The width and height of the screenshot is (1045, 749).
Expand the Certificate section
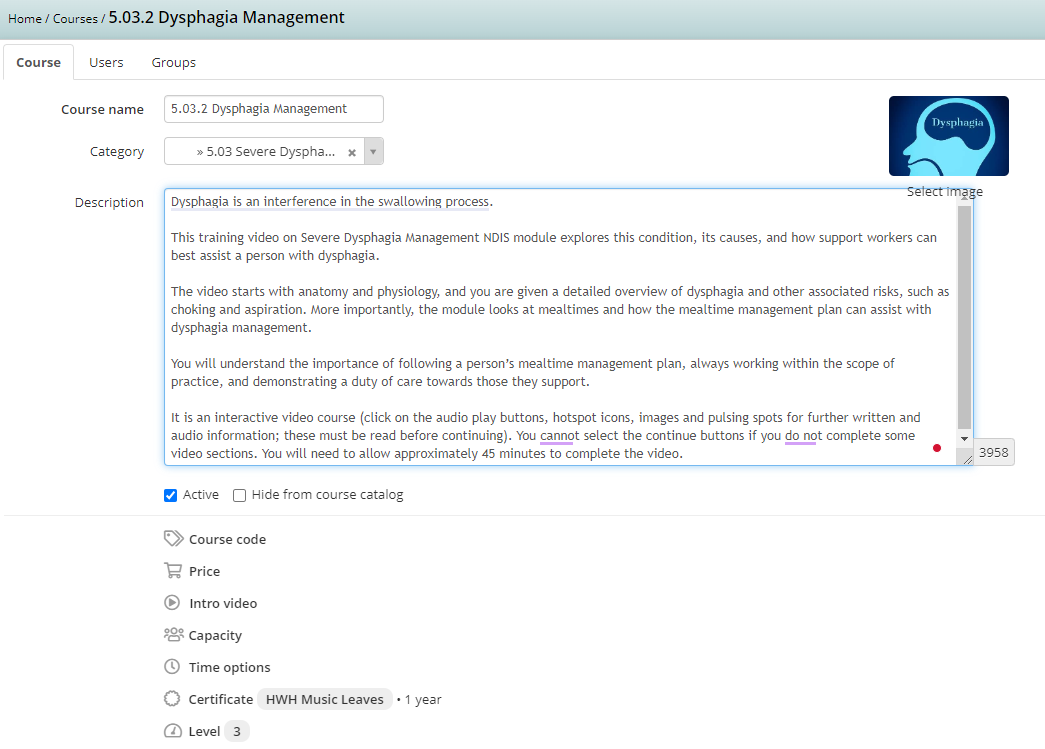pyautogui.click(x=221, y=699)
